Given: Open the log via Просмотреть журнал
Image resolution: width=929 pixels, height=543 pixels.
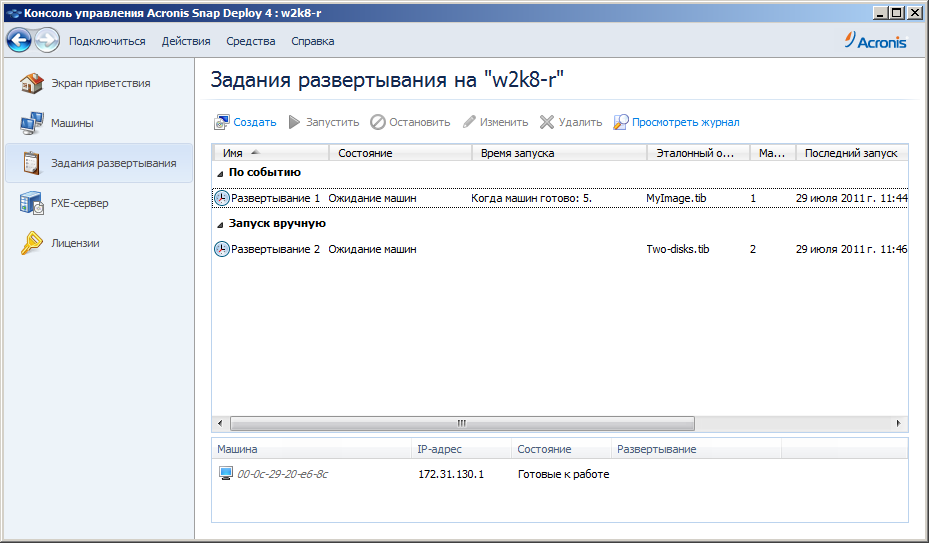Looking at the screenshot, I should point(685,122).
